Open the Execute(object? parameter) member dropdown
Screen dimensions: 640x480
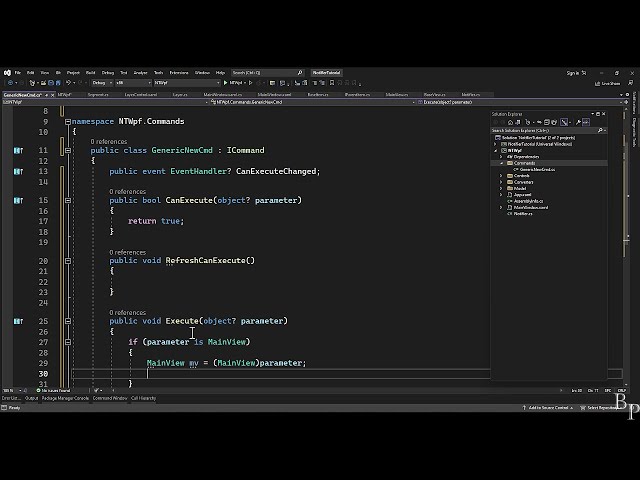520,102
